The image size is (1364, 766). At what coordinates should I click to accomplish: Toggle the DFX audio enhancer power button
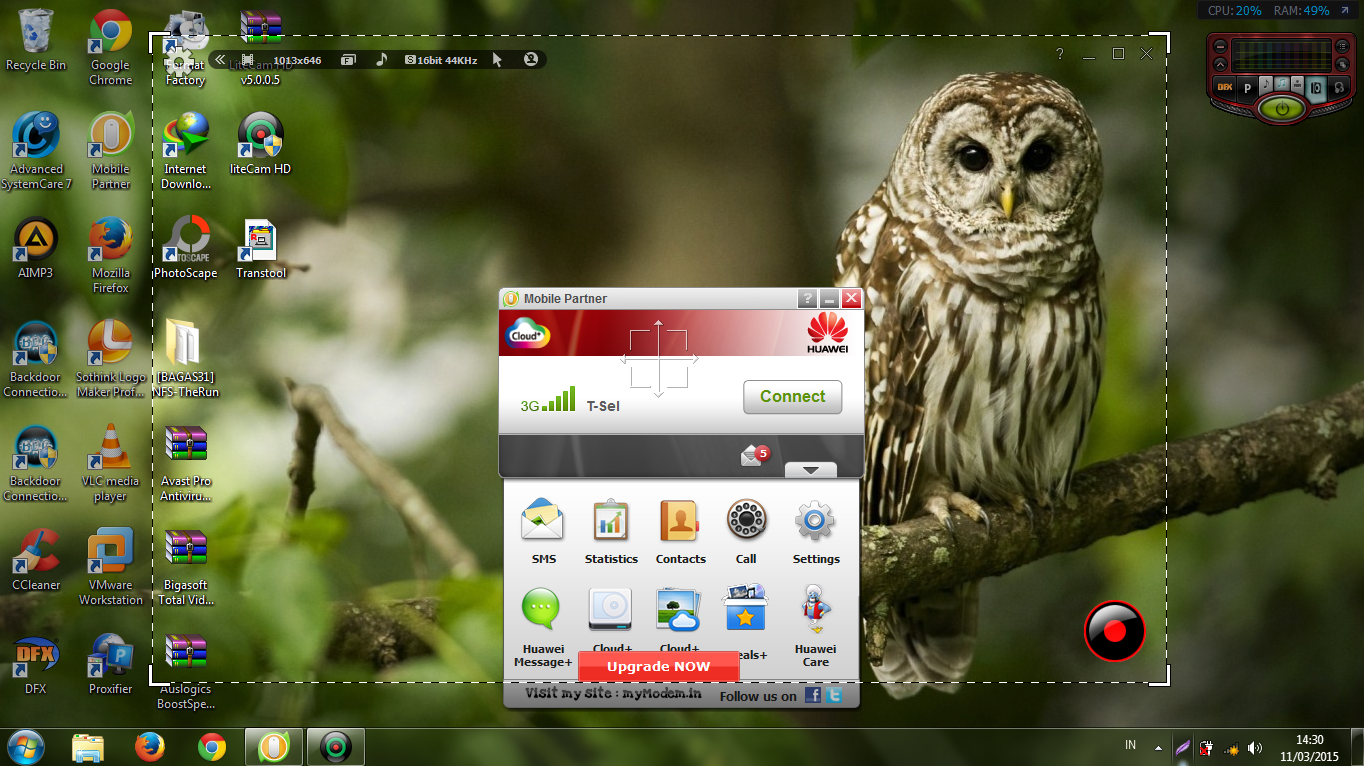click(1281, 110)
